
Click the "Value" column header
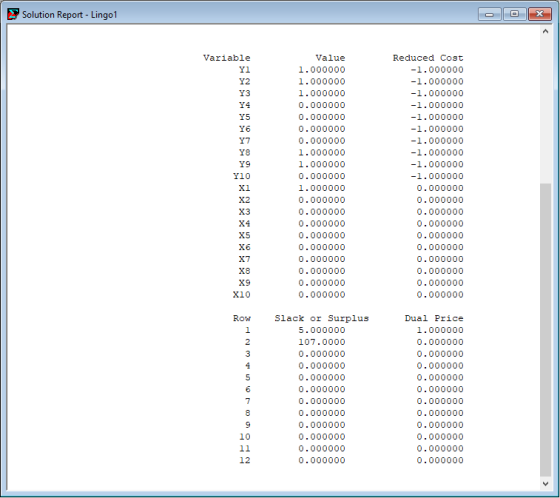click(x=330, y=58)
